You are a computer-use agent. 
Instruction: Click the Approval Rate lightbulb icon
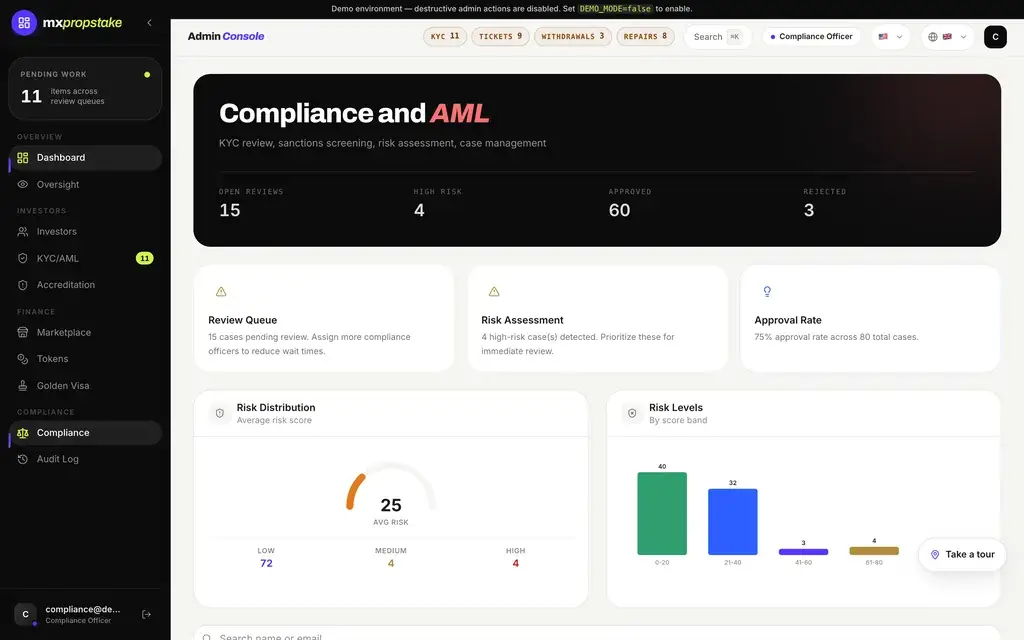767,291
